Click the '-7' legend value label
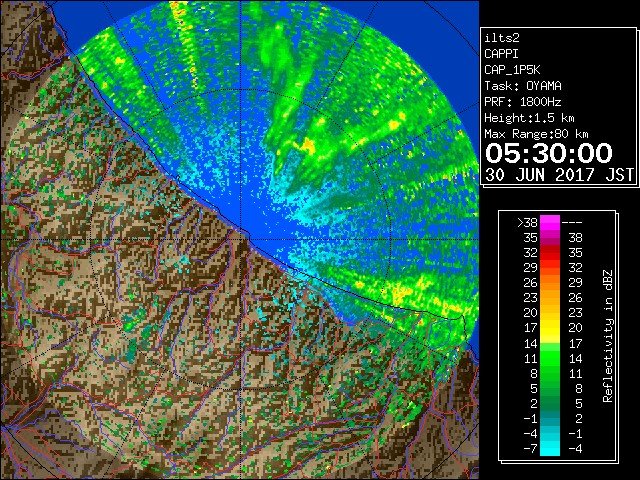The width and height of the screenshot is (640, 480). [530, 448]
